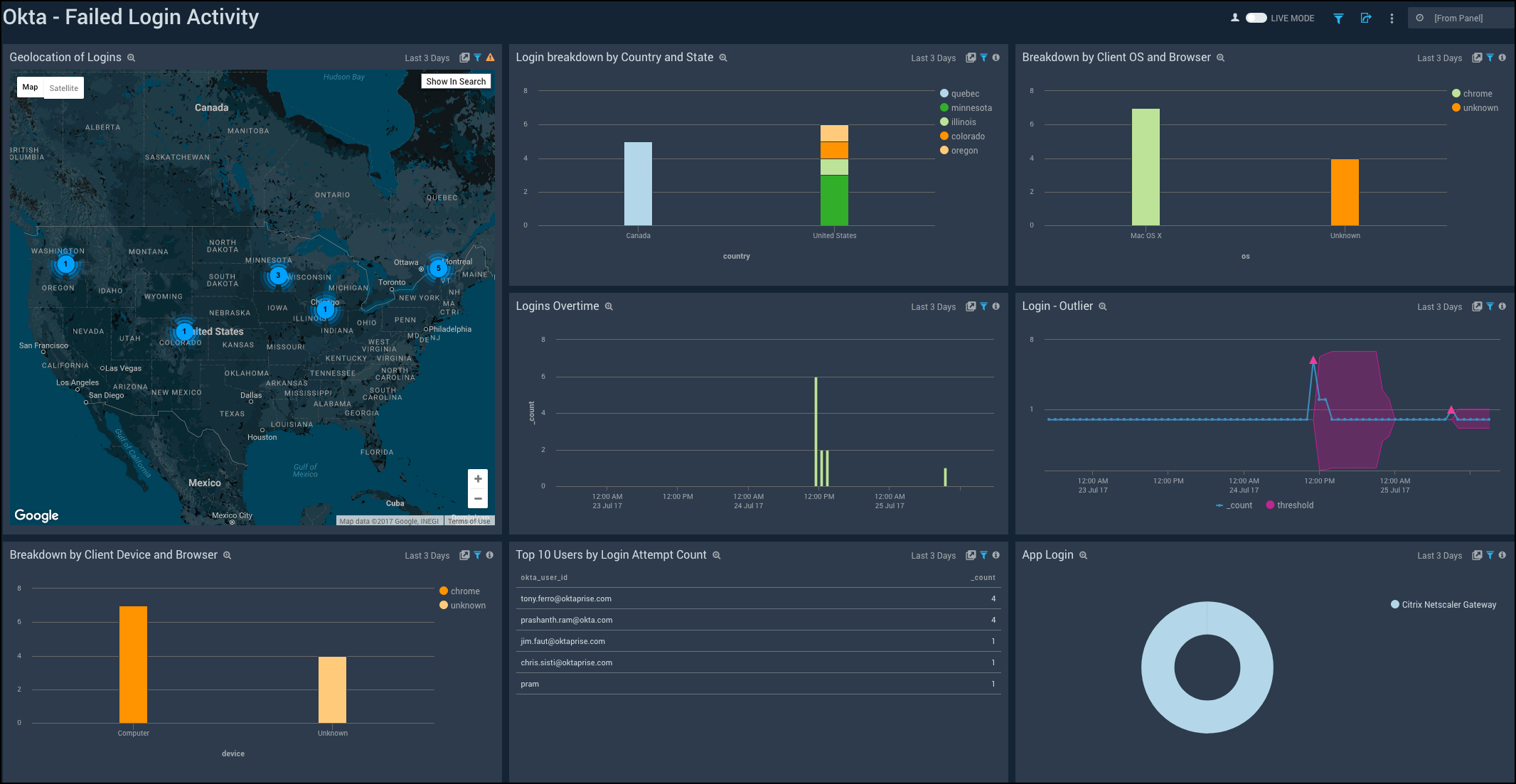The height and width of the screenshot is (784, 1516).
Task: Switch to the Satellite map view
Action: click(x=64, y=87)
